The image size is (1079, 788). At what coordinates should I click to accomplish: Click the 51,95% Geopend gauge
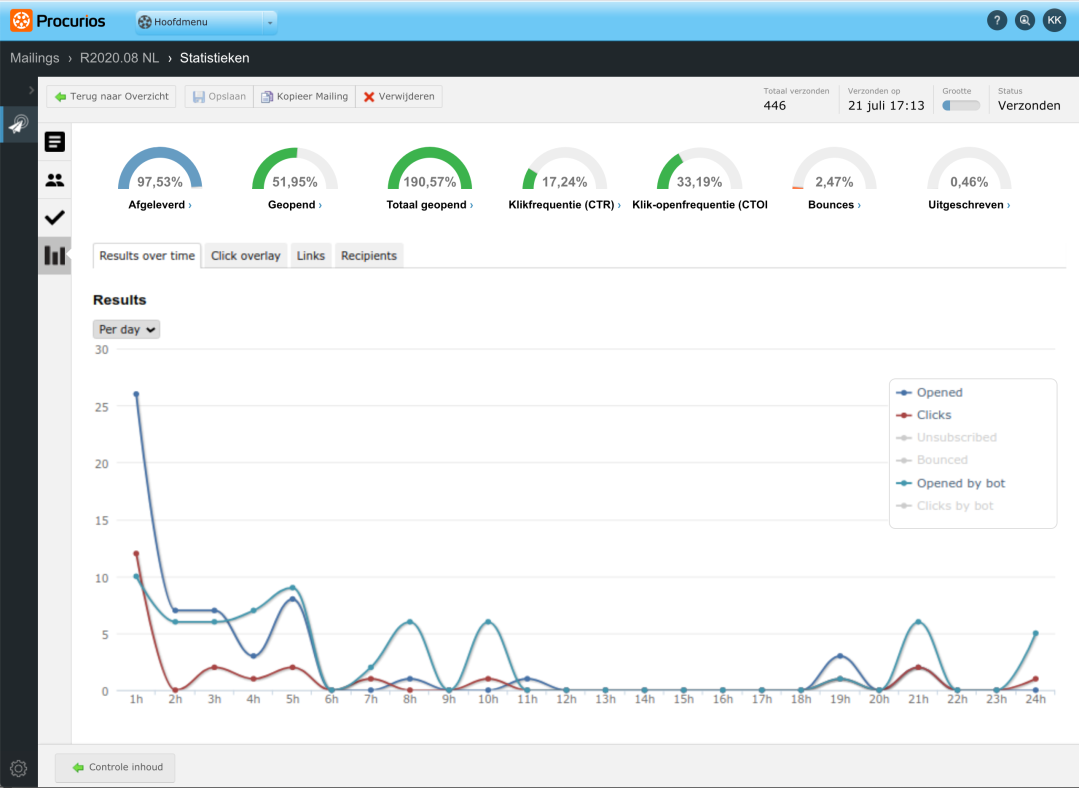(x=295, y=169)
